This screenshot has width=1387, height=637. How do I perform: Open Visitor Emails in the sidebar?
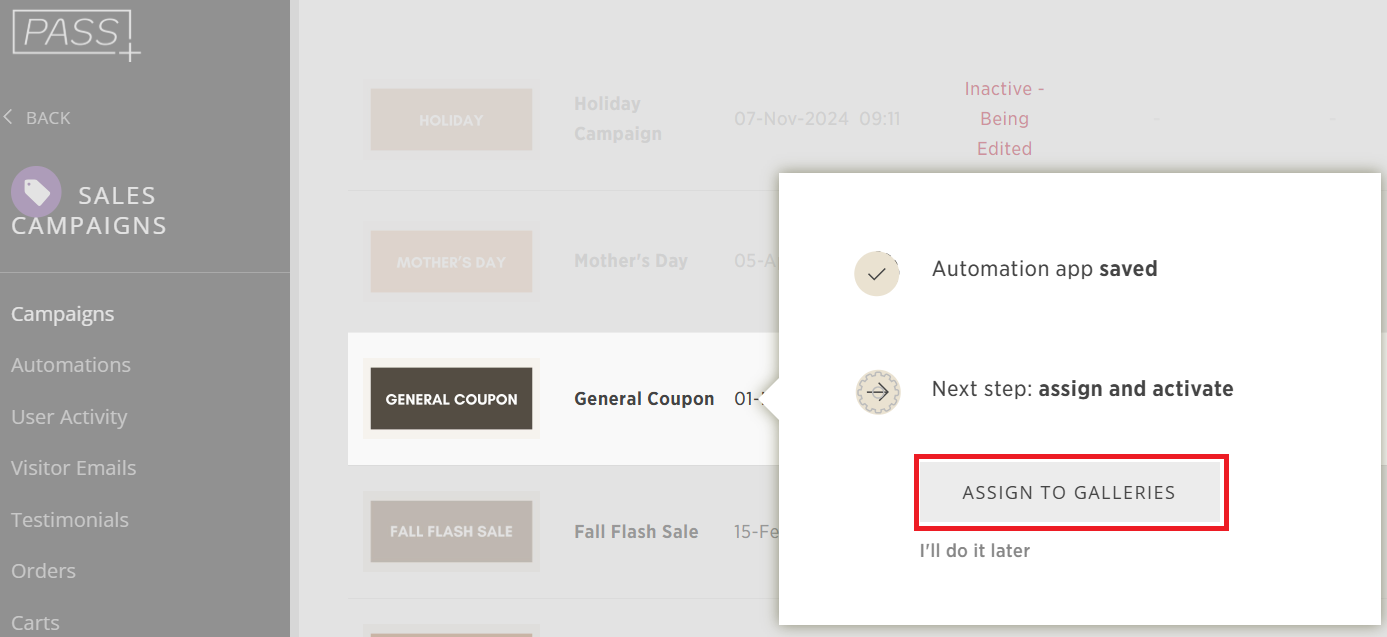73,468
